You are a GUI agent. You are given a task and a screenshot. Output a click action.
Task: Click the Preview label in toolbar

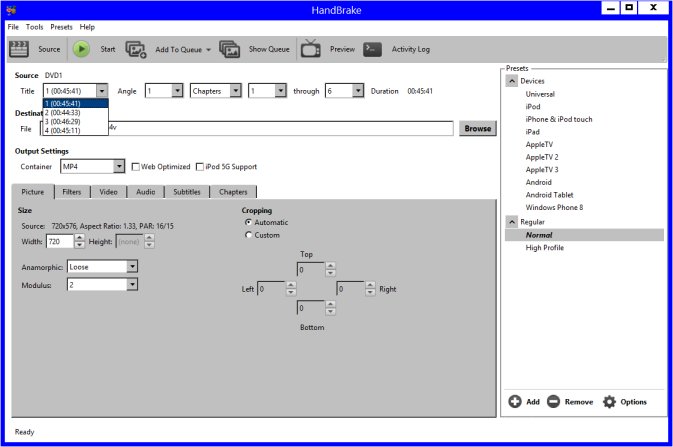click(342, 49)
